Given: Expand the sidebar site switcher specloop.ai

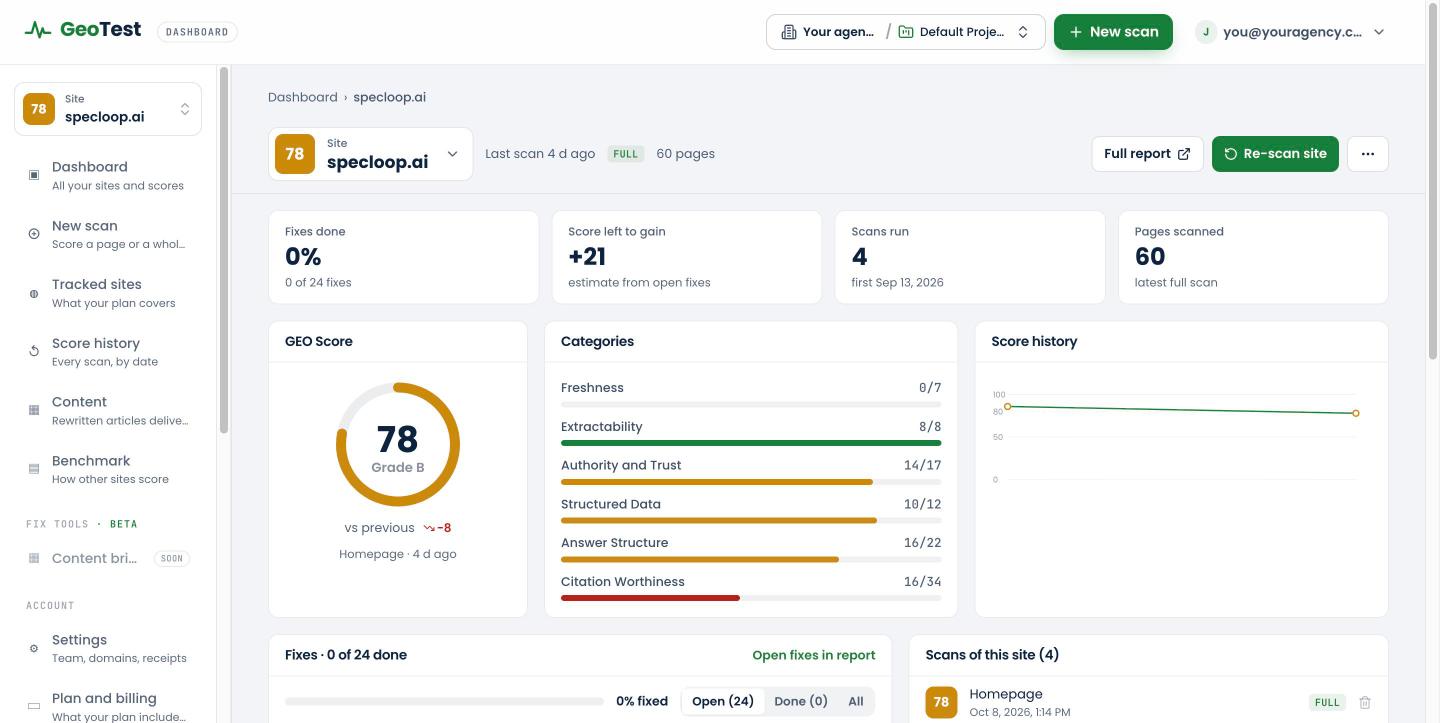Looking at the screenshot, I should tap(108, 108).
